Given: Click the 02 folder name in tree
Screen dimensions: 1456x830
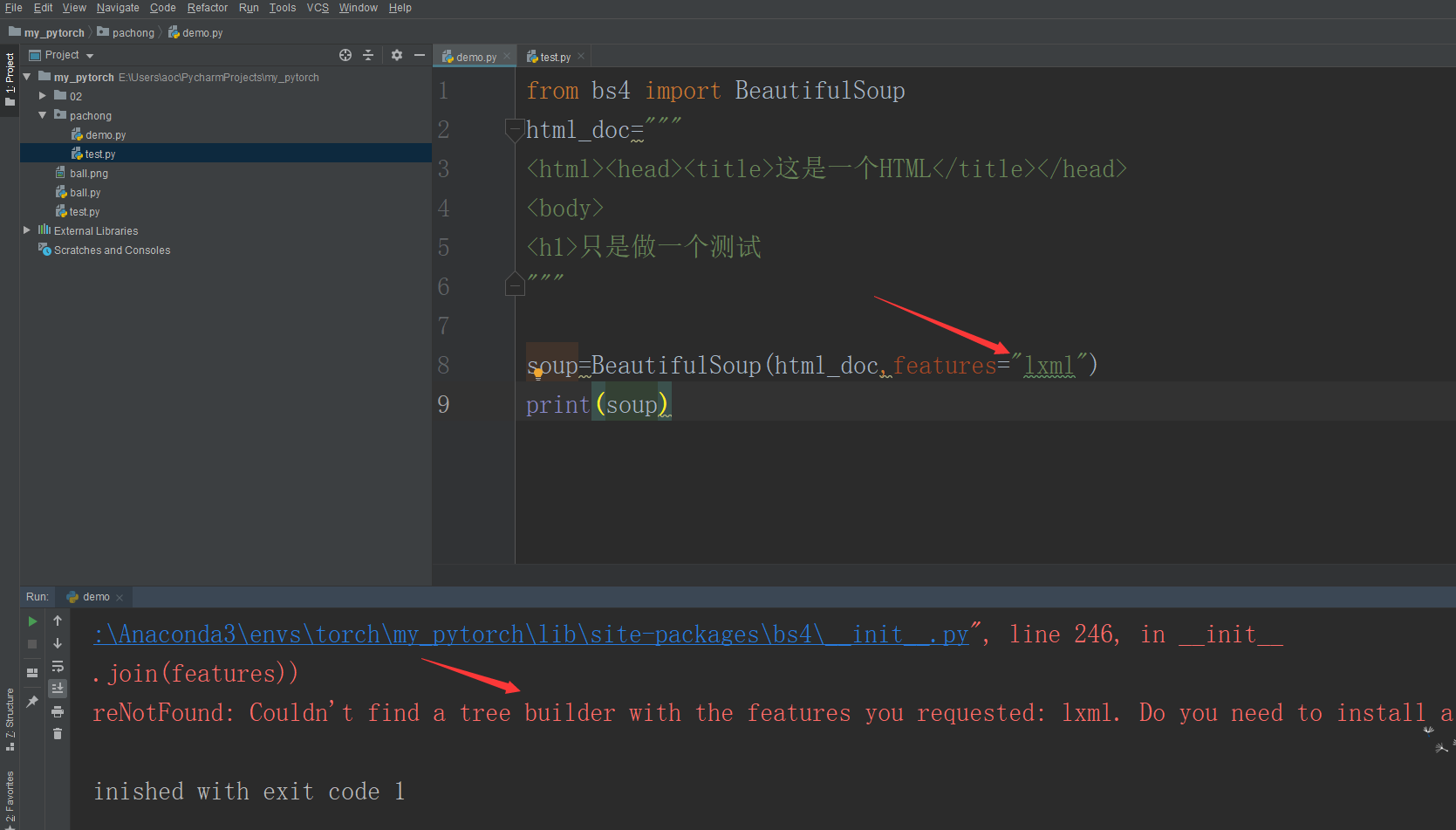Looking at the screenshot, I should (x=76, y=97).
